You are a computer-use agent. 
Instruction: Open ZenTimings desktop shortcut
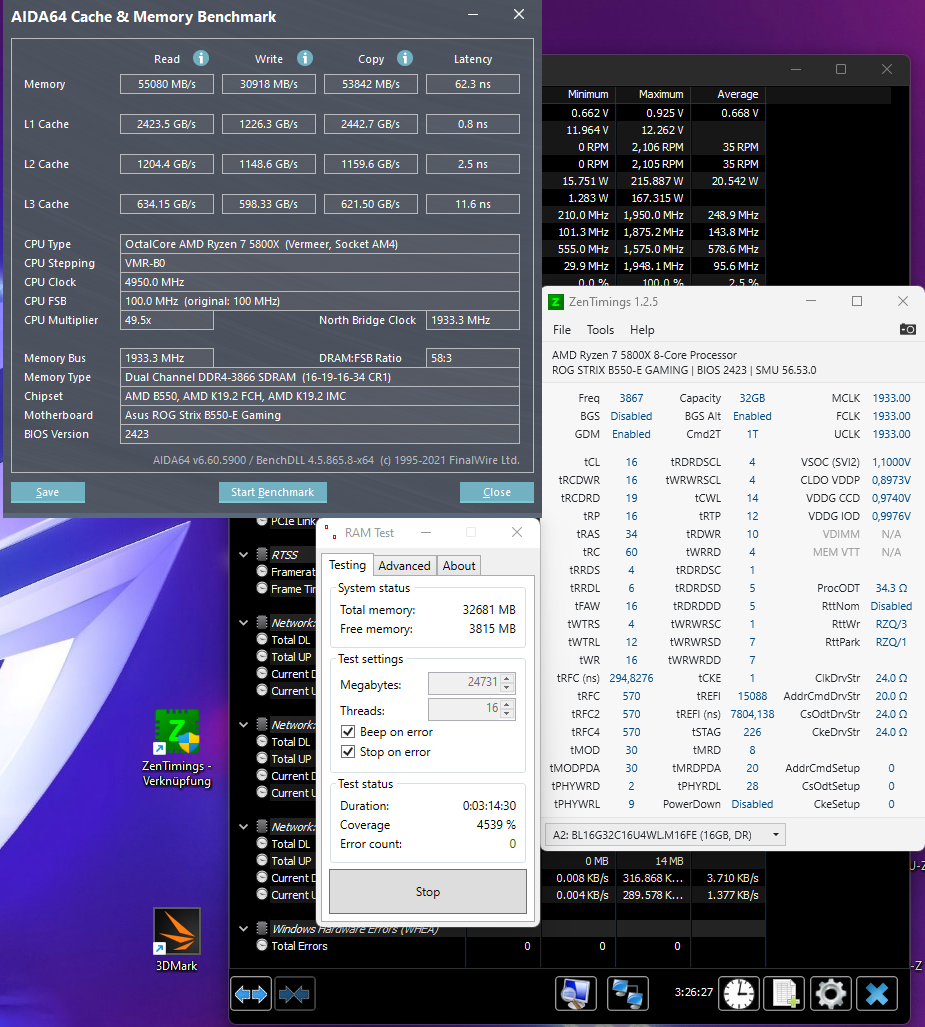(x=177, y=748)
